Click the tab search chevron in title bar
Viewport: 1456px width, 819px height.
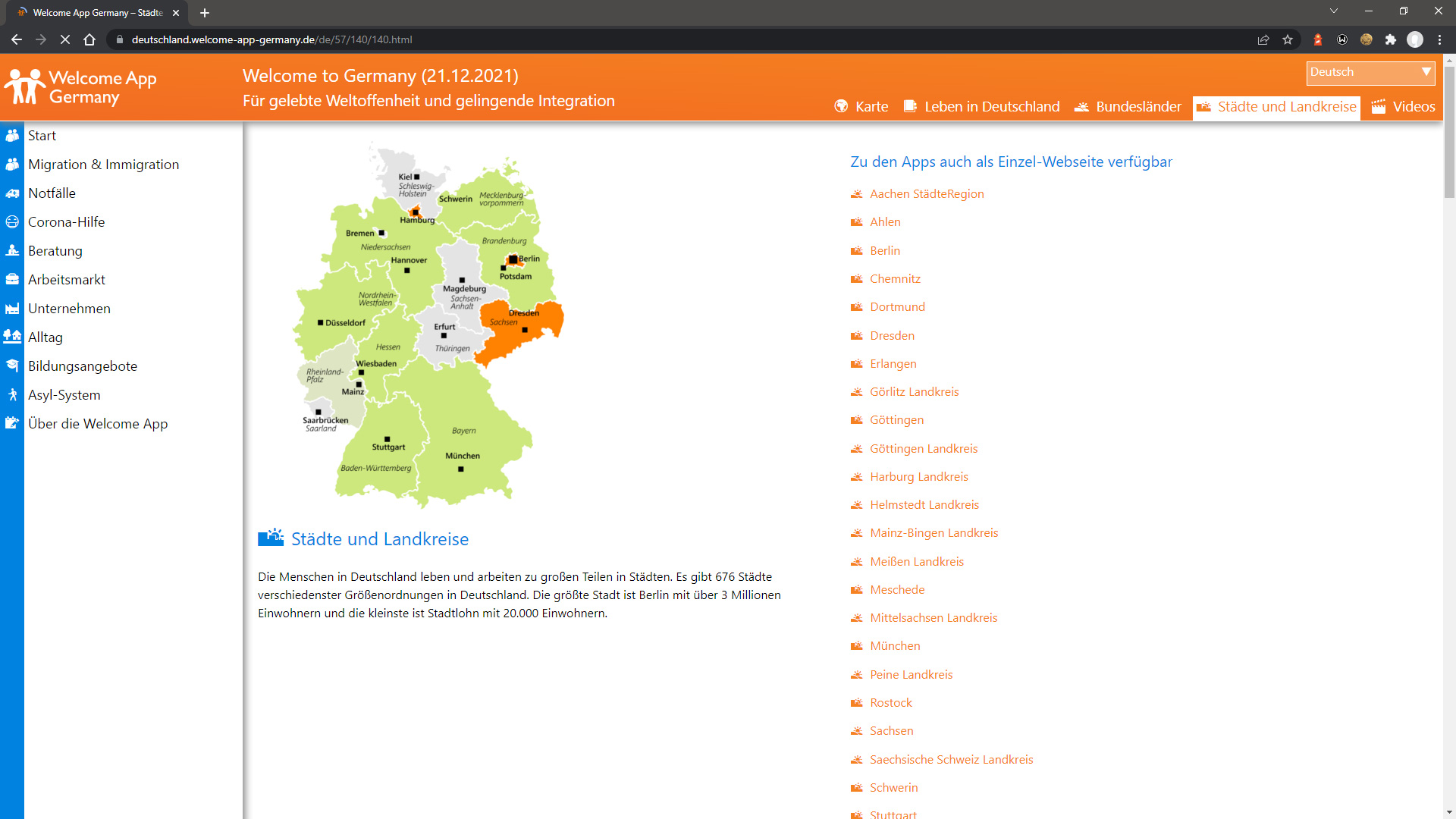pyautogui.click(x=1334, y=11)
